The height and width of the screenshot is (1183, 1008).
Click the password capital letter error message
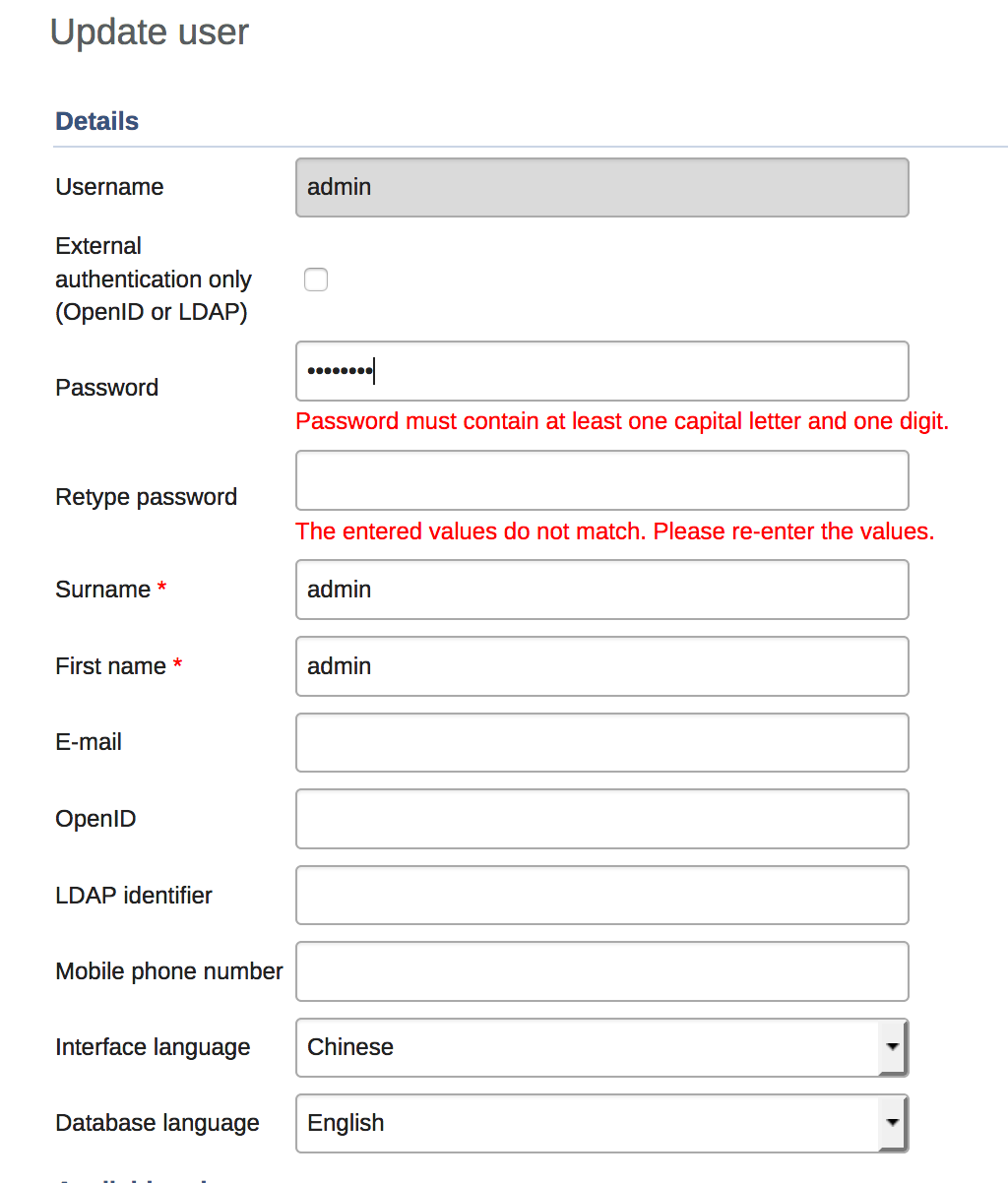(x=622, y=421)
